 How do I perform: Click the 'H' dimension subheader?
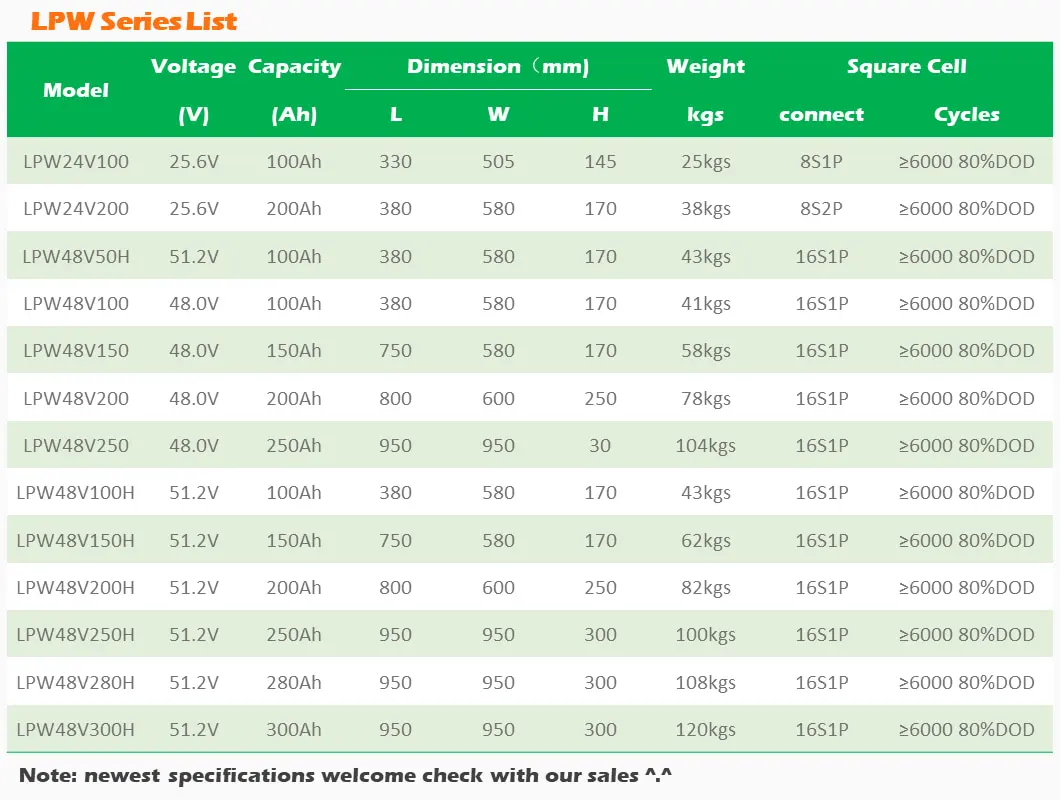(600, 114)
